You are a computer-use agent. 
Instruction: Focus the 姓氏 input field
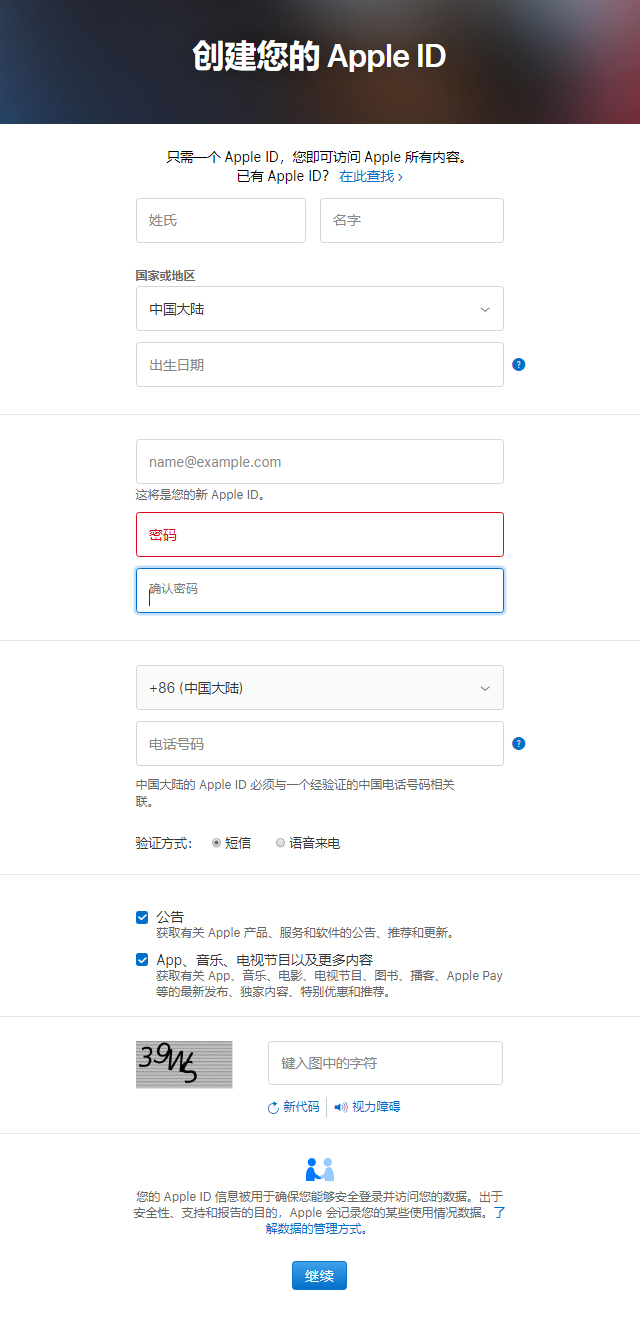pyautogui.click(x=221, y=220)
